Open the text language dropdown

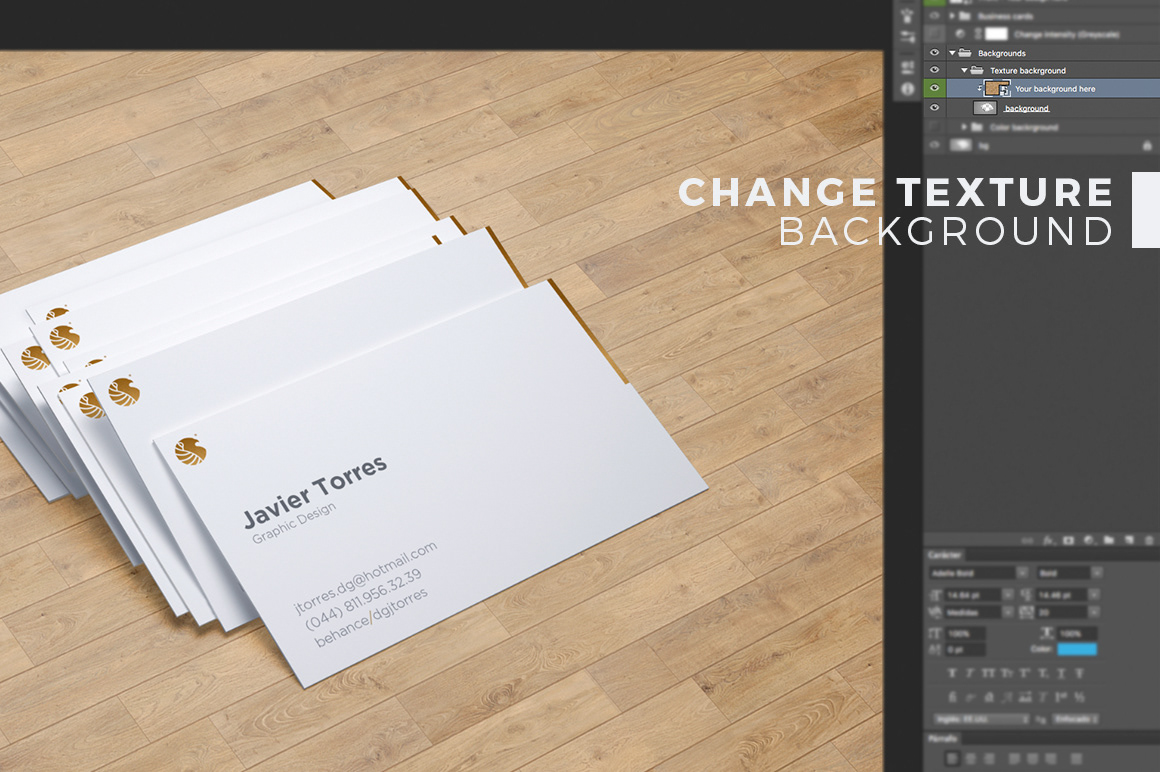point(982,719)
